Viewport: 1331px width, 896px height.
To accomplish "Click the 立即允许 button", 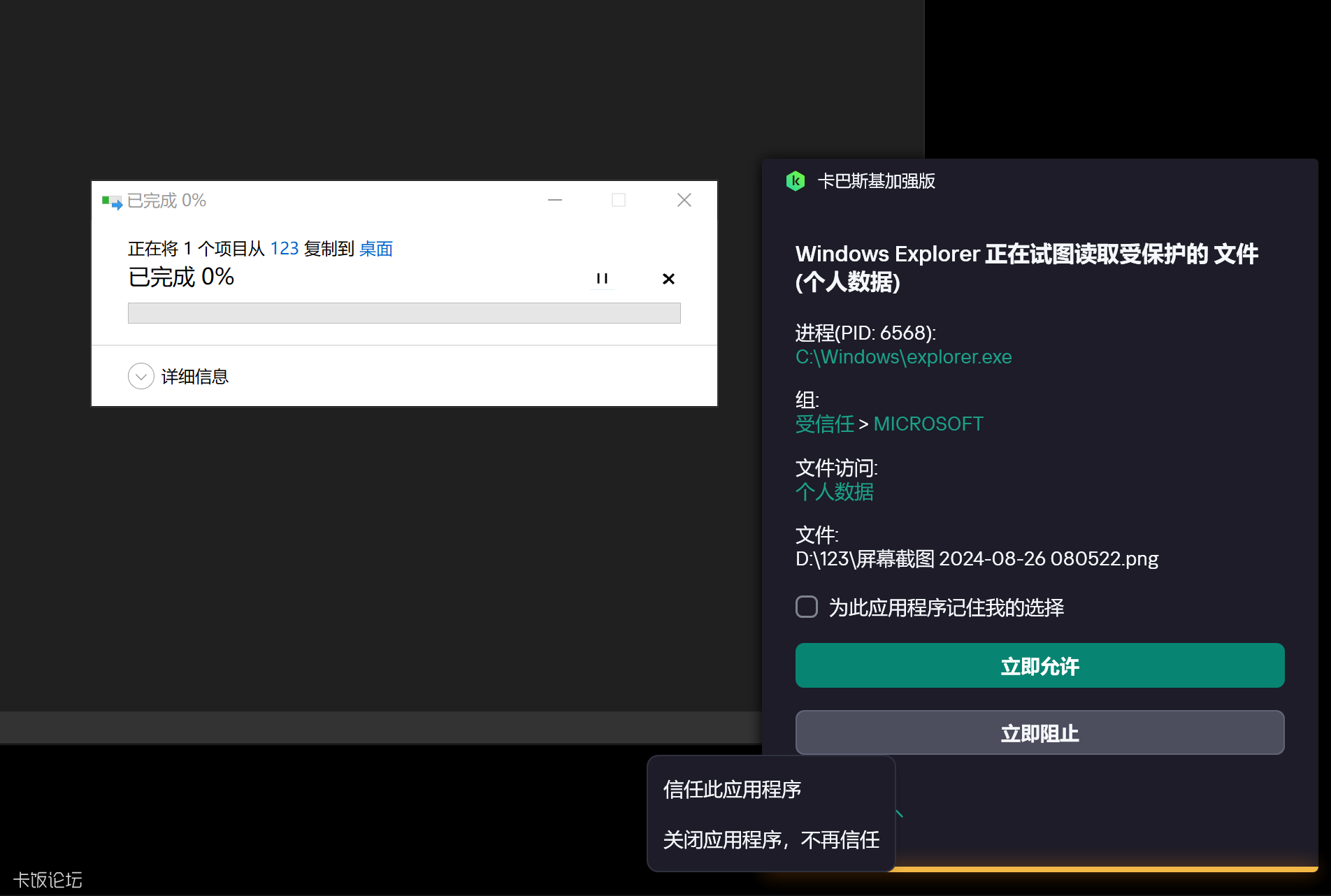I will (x=1039, y=665).
